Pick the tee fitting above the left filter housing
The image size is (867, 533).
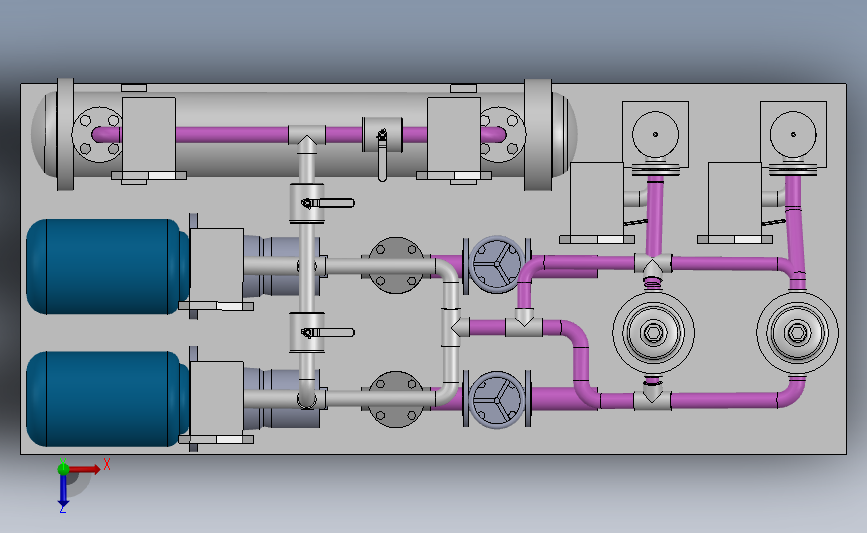pos(653,264)
